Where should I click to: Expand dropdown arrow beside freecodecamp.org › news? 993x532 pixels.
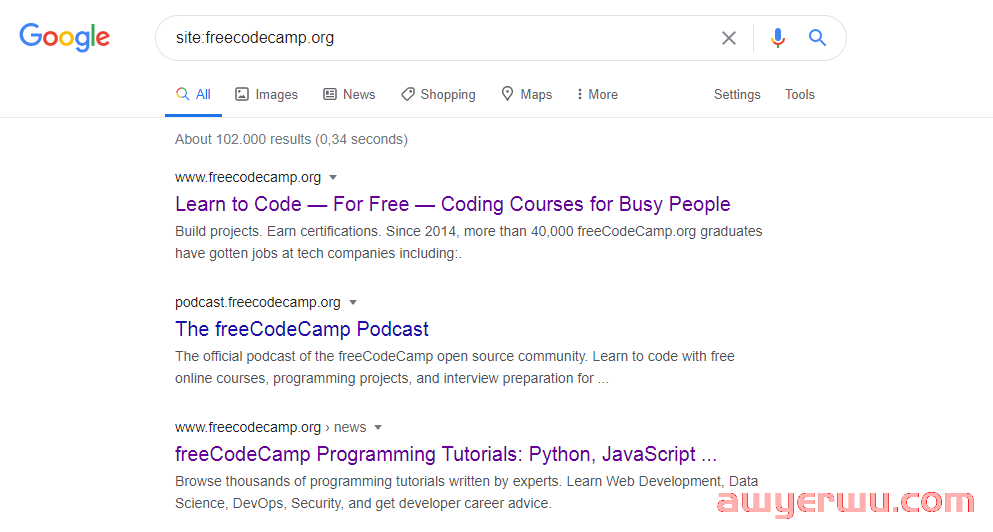(x=378, y=428)
